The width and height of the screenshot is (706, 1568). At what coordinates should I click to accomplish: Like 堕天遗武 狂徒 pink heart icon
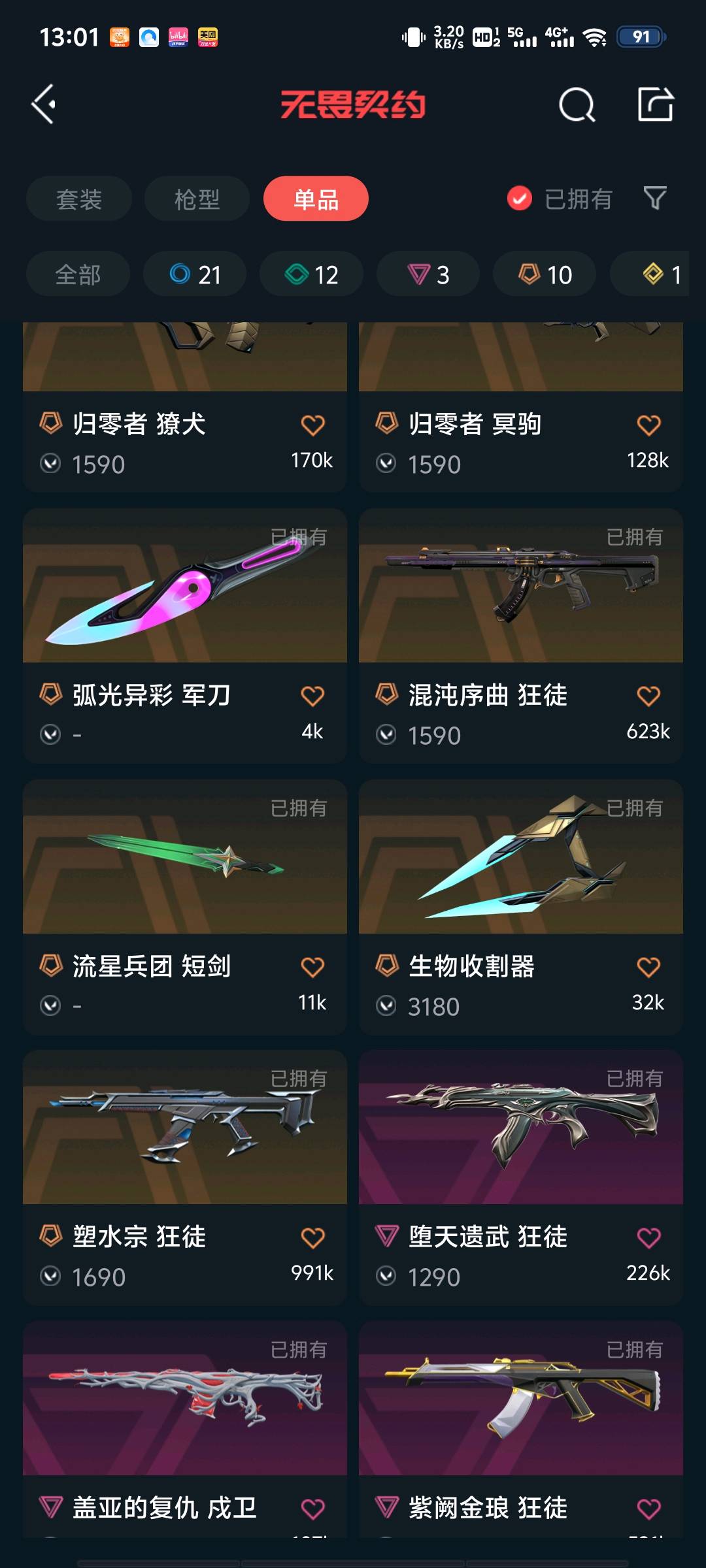click(x=648, y=1237)
